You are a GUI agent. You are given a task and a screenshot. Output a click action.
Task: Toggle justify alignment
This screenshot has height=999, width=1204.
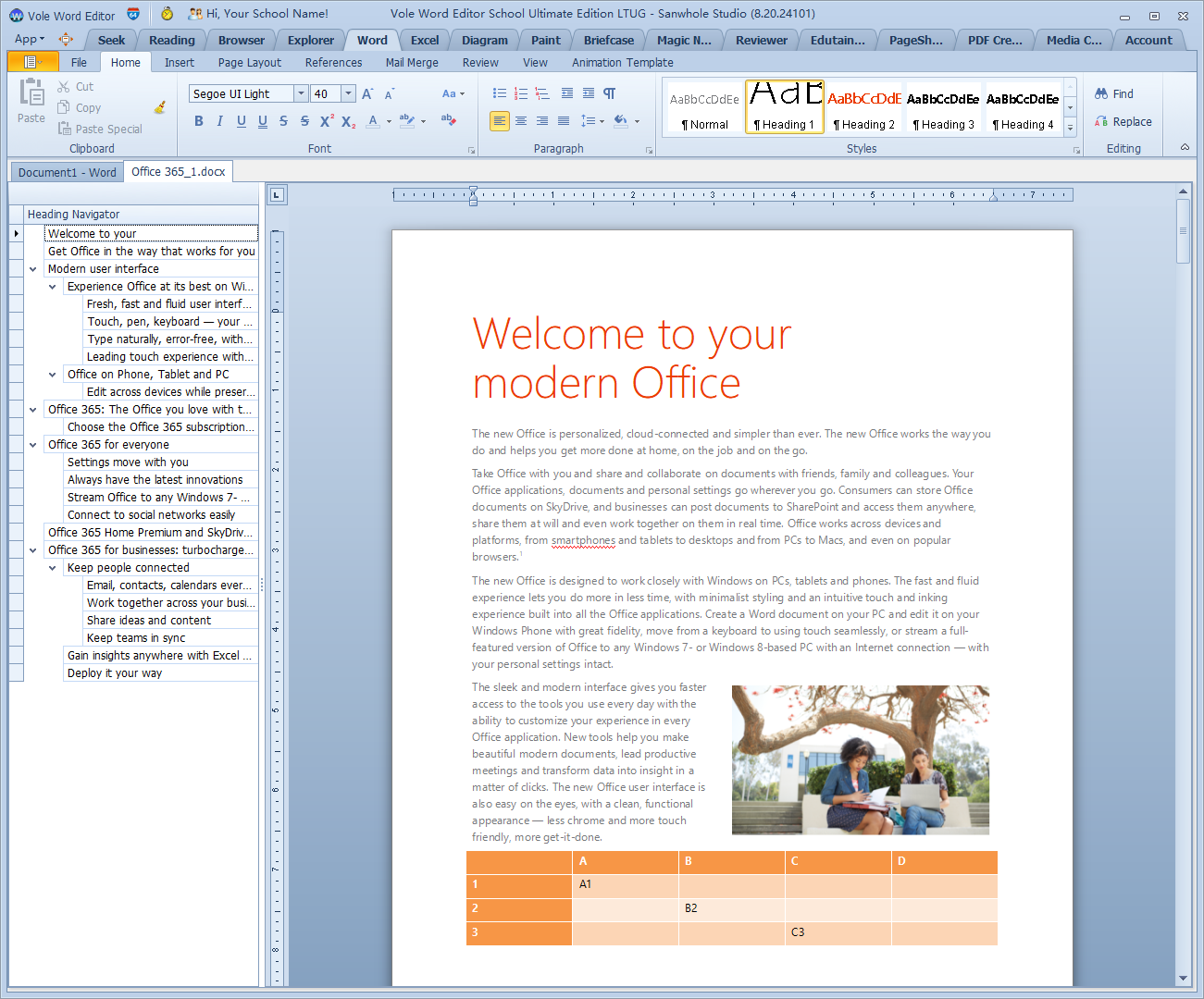click(564, 121)
